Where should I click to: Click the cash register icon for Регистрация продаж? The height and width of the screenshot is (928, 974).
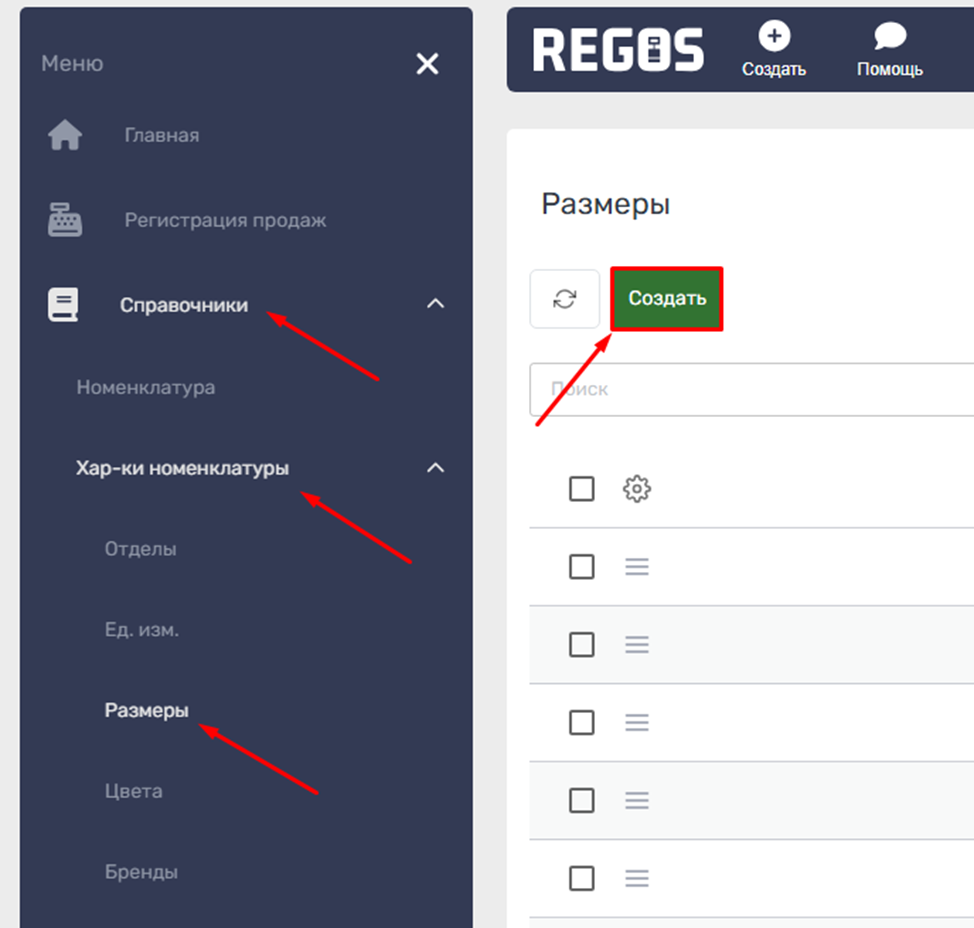[x=65, y=220]
